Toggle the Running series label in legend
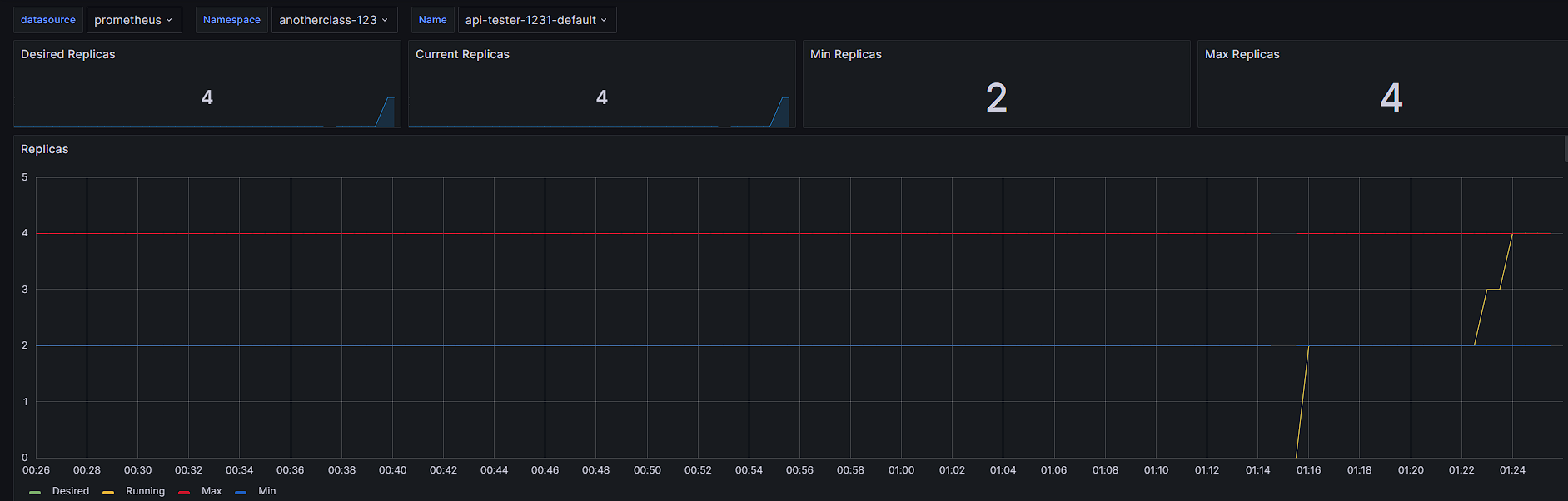Image resolution: width=1568 pixels, height=501 pixels. click(145, 491)
